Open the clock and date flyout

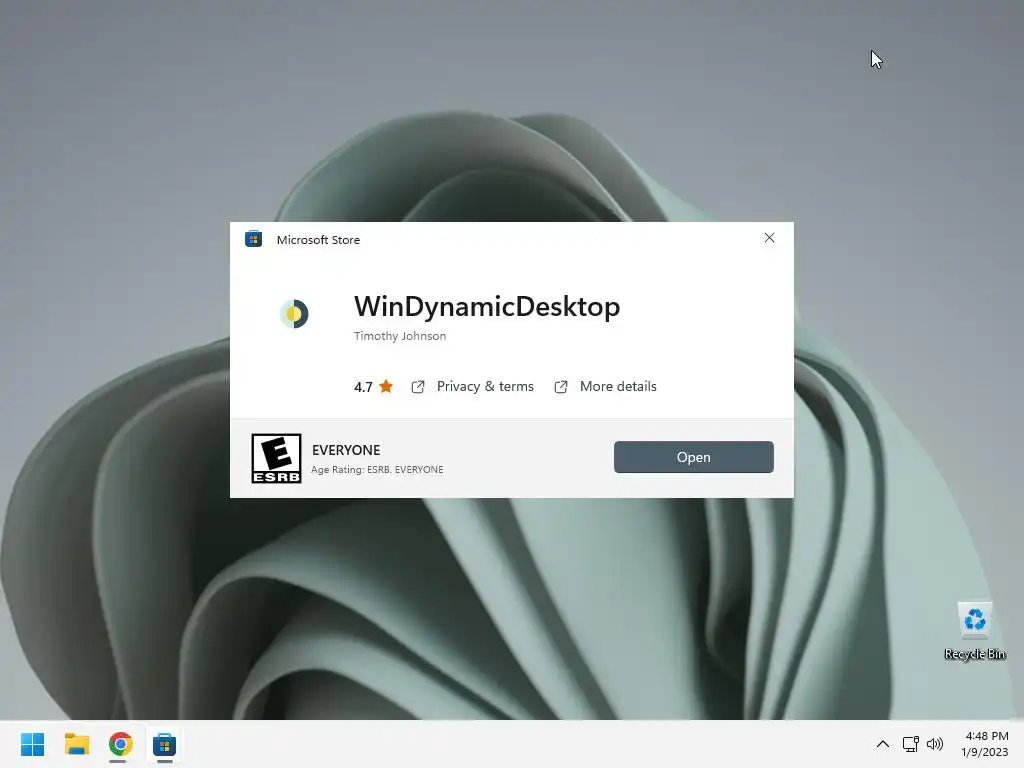coord(985,744)
